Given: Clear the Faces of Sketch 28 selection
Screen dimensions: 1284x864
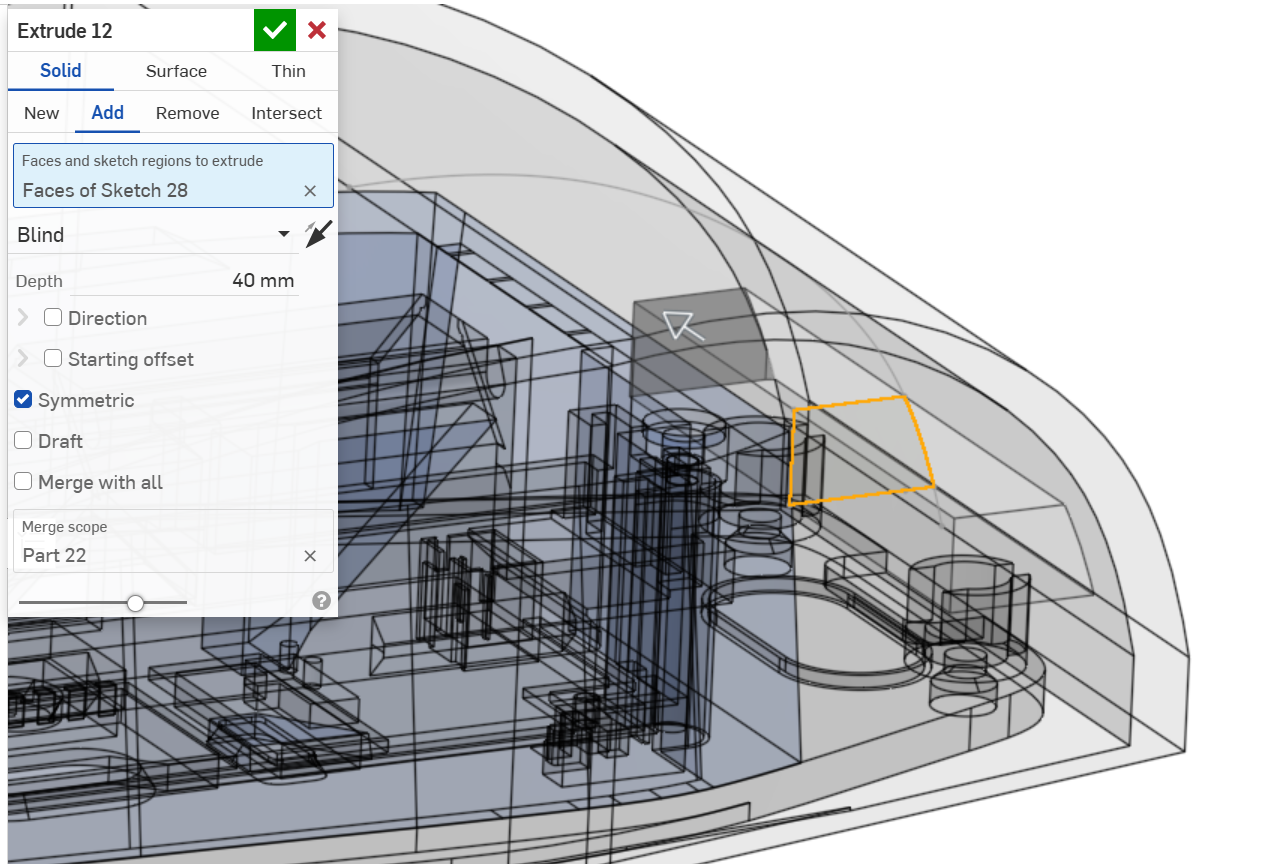Looking at the screenshot, I should point(310,191).
